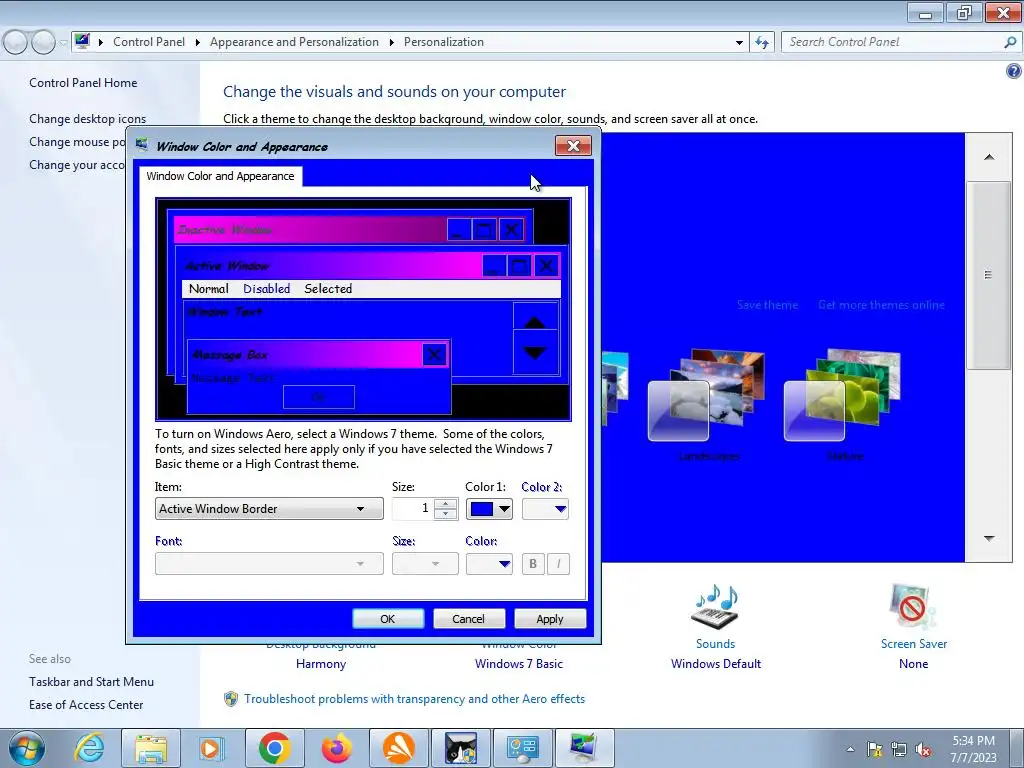Click the Cancel button
The height and width of the screenshot is (768, 1024).
pyautogui.click(x=469, y=618)
